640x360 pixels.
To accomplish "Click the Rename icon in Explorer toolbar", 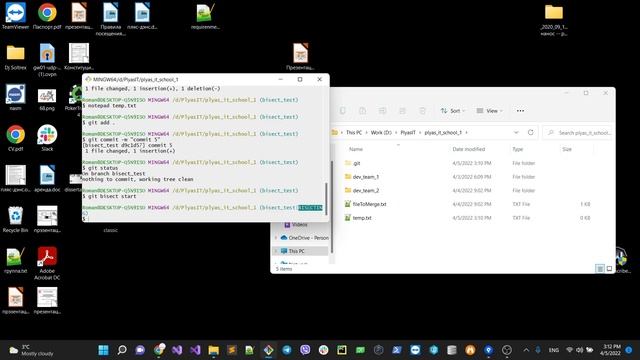I will pos(382,111).
